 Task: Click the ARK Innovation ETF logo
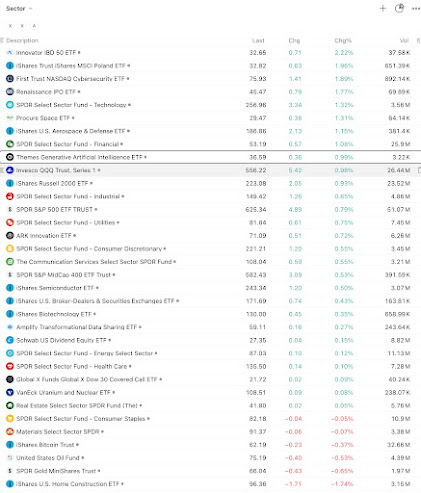tap(10, 236)
